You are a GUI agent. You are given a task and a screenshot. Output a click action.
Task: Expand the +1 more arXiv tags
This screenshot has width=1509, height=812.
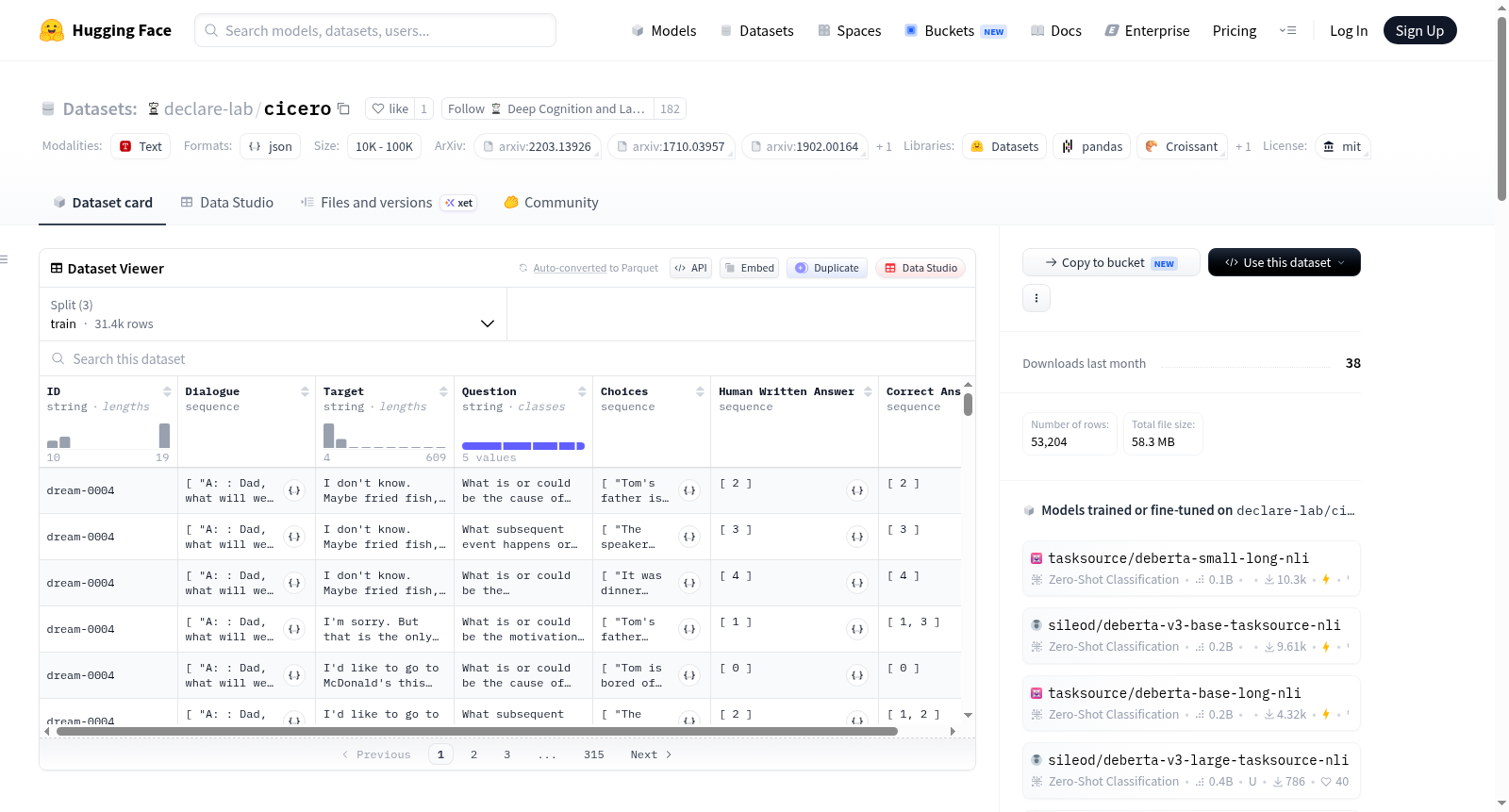pos(884,147)
